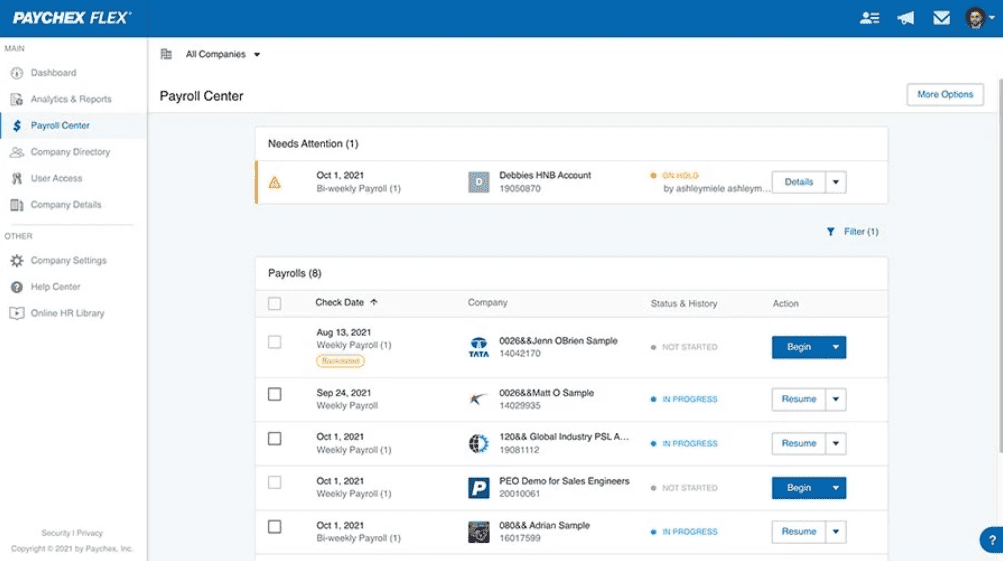Click Begin for Jenn OBrien Sample payroll
The height and width of the screenshot is (561, 1003).
[x=798, y=347]
